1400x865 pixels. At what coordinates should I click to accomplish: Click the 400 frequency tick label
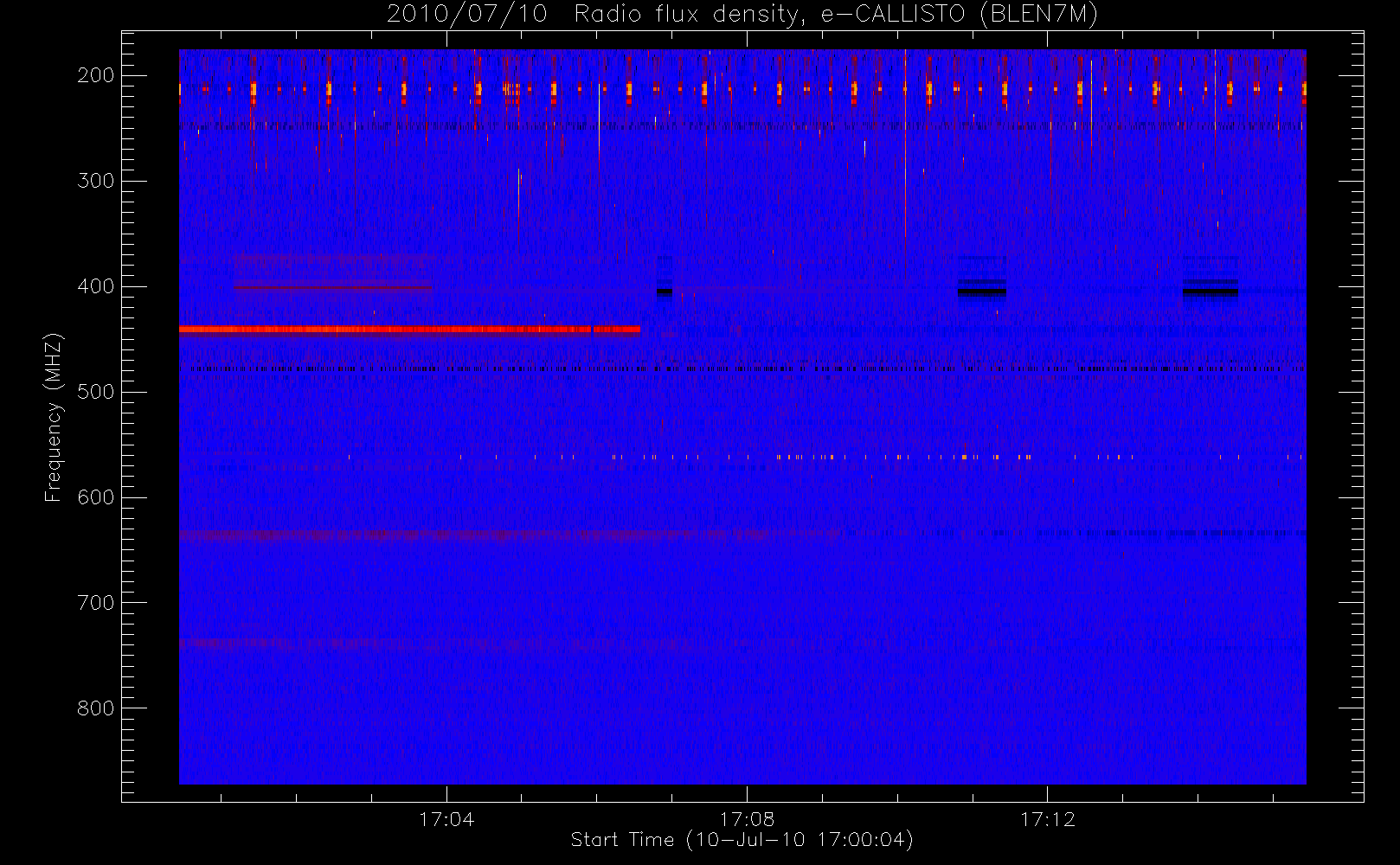[x=96, y=286]
